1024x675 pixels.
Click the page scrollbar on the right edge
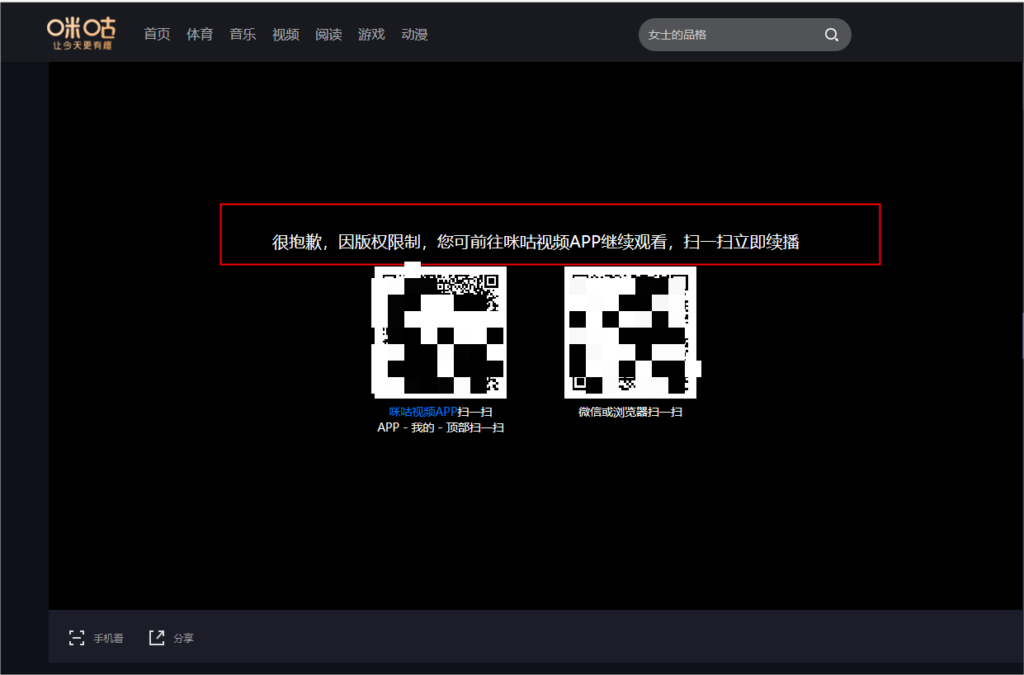pyautogui.click(x=1021, y=335)
